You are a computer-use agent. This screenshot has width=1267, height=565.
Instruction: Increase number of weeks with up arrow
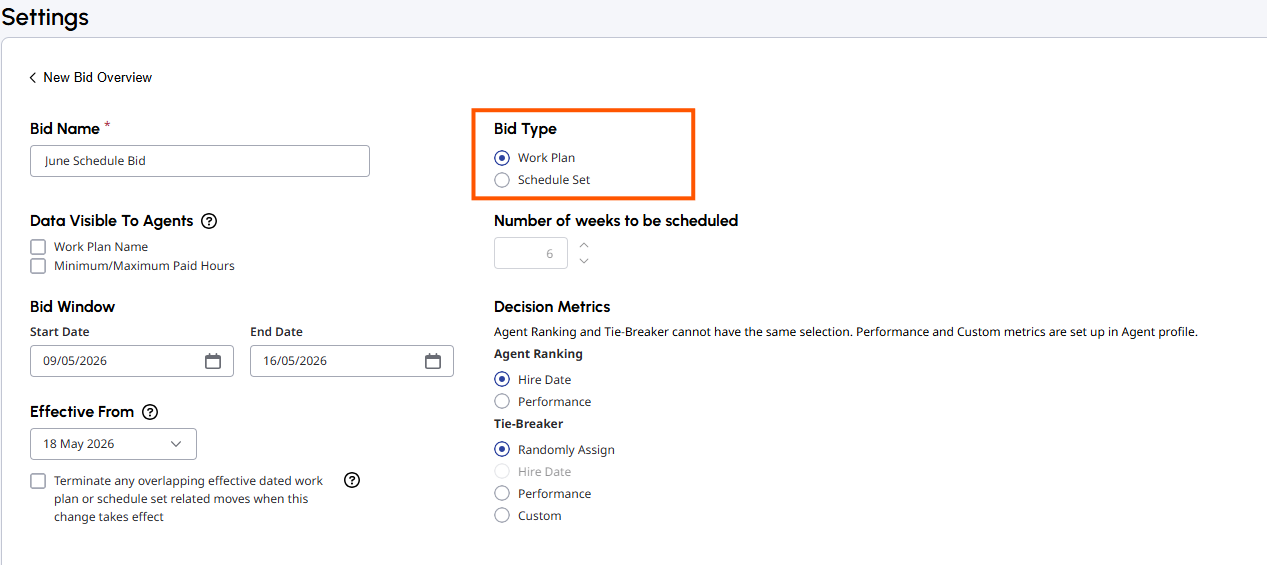coord(584,245)
